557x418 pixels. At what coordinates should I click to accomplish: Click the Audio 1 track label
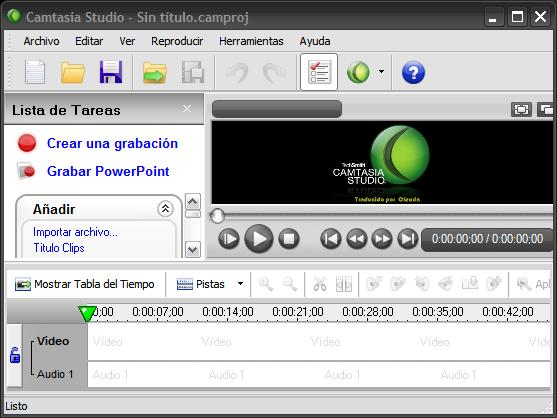click(55, 374)
